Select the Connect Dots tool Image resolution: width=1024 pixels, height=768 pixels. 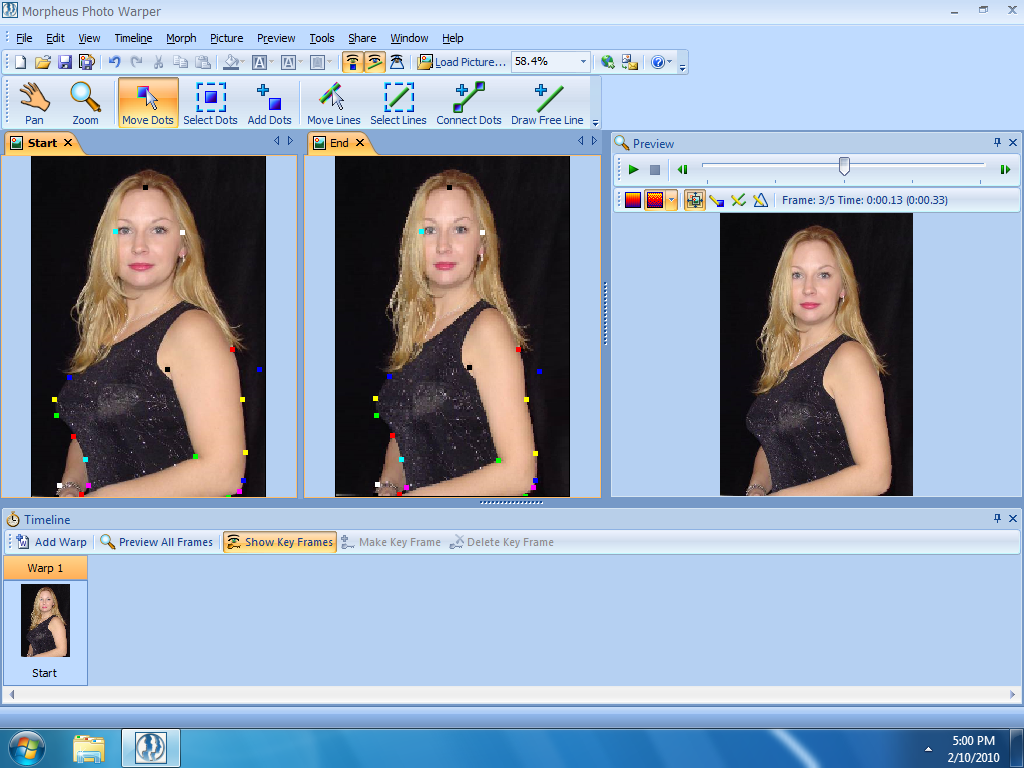pyautogui.click(x=469, y=103)
